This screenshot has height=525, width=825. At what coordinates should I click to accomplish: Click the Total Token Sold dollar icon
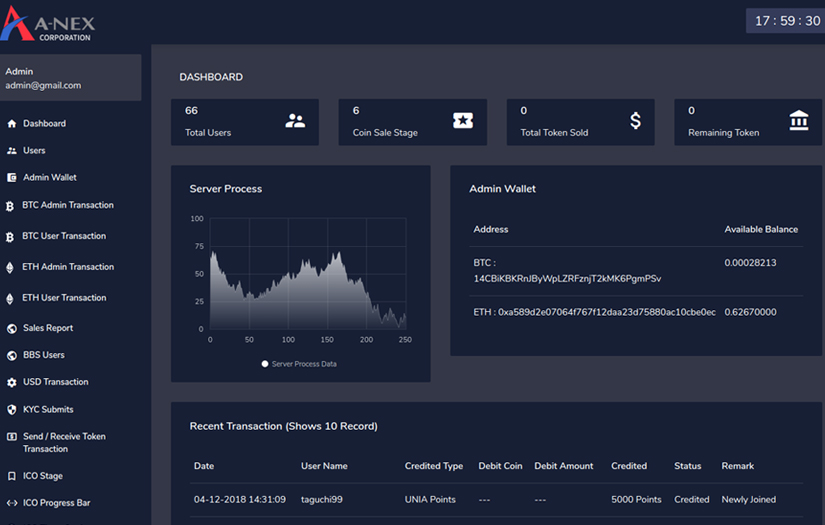point(636,121)
